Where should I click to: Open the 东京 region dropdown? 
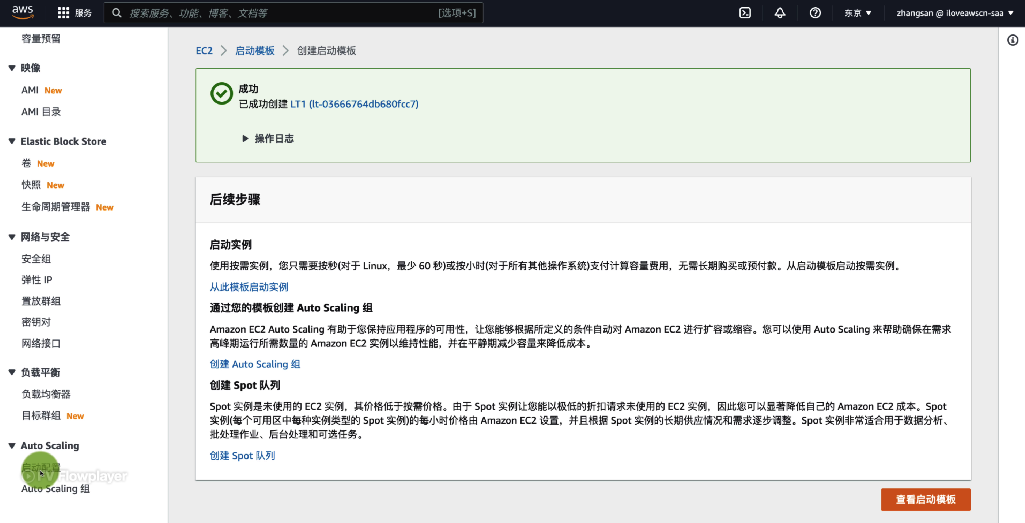(858, 12)
